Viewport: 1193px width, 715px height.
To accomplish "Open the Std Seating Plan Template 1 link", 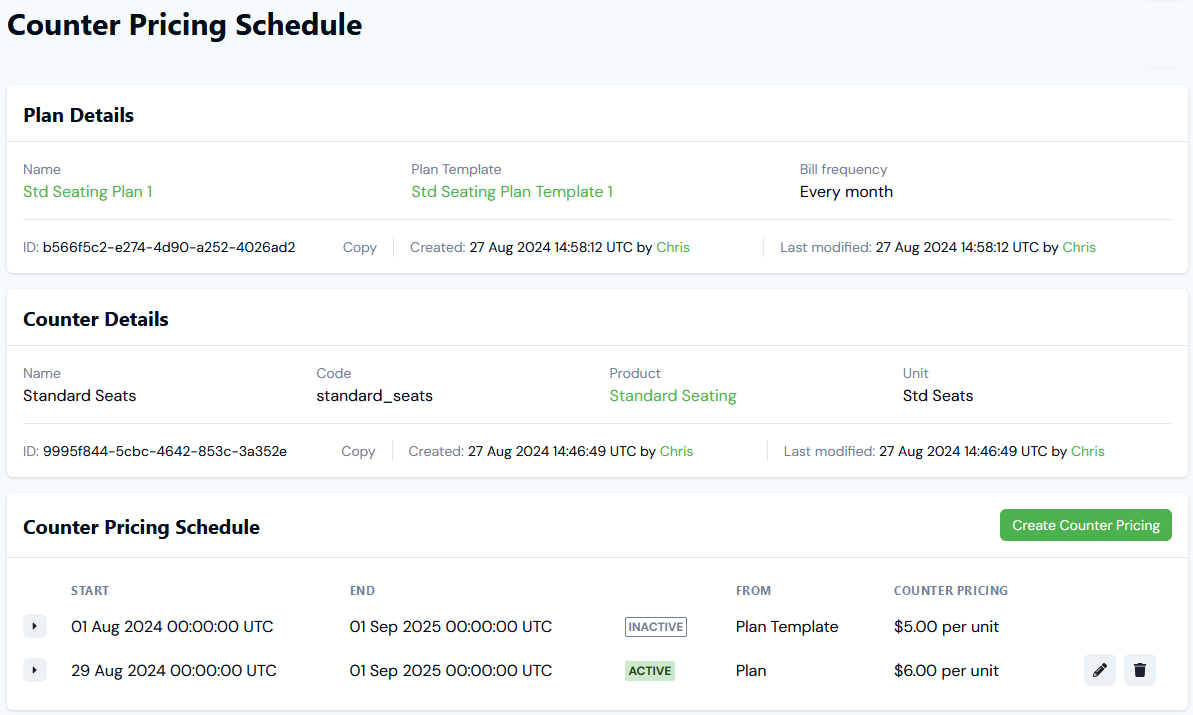I will click(512, 191).
